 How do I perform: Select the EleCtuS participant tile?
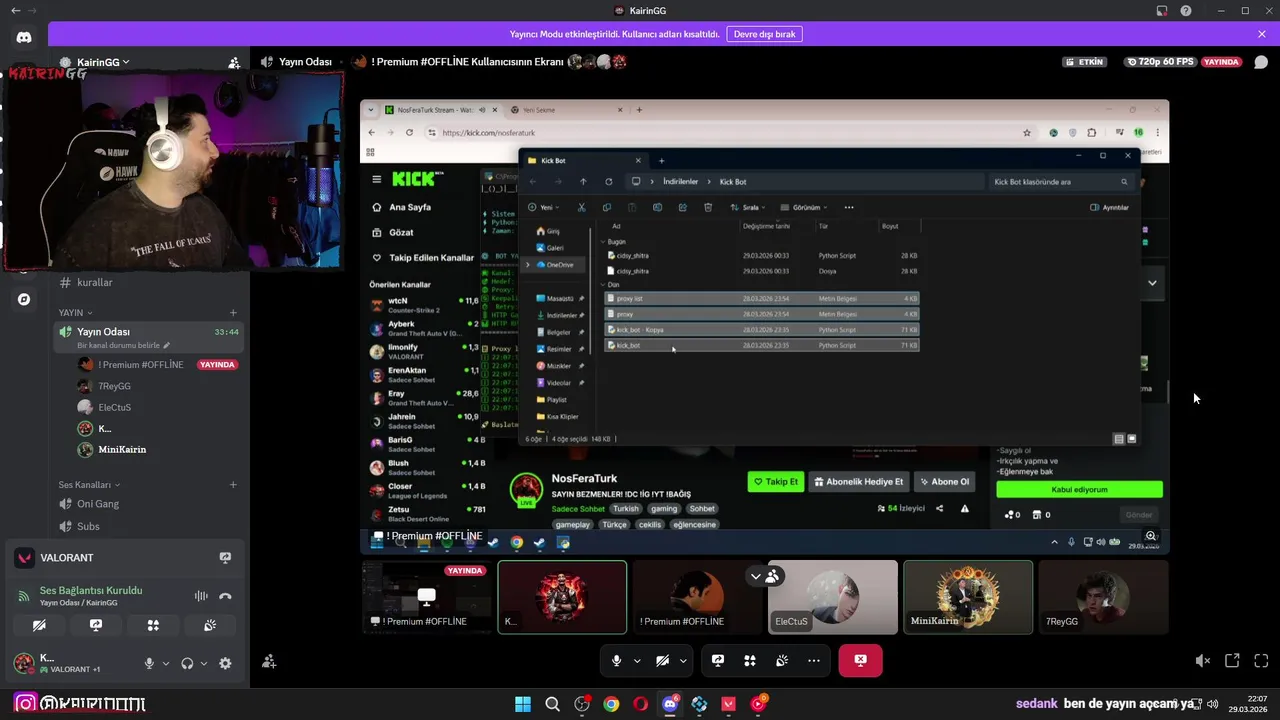click(833, 597)
